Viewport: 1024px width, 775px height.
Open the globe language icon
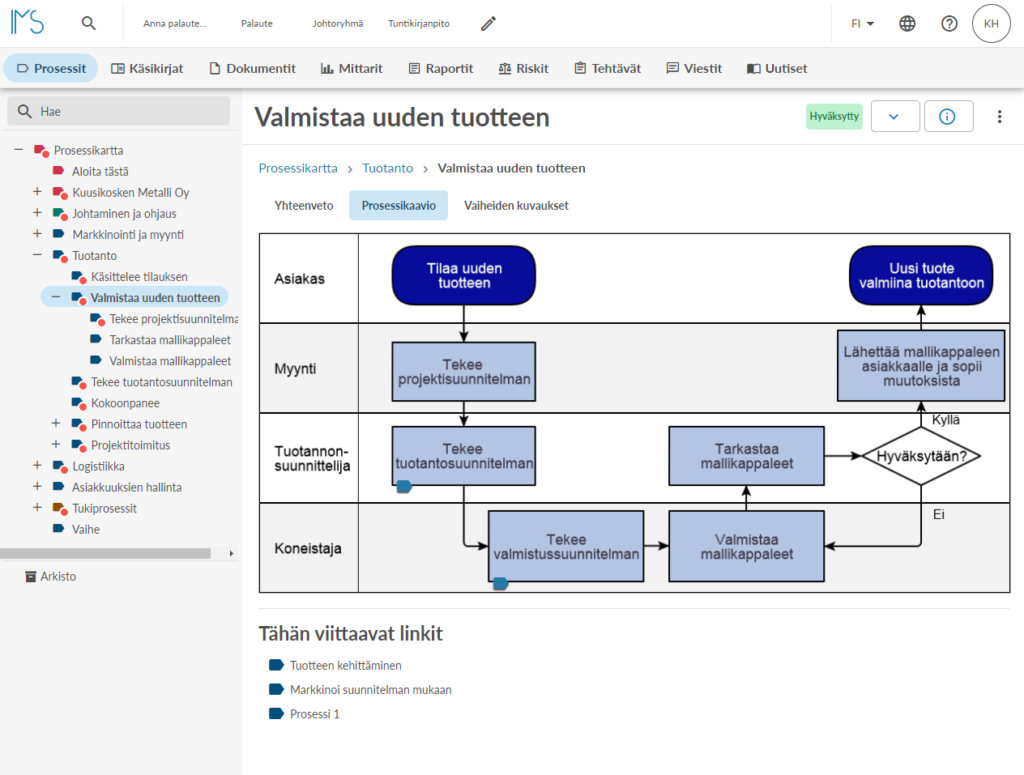(907, 24)
